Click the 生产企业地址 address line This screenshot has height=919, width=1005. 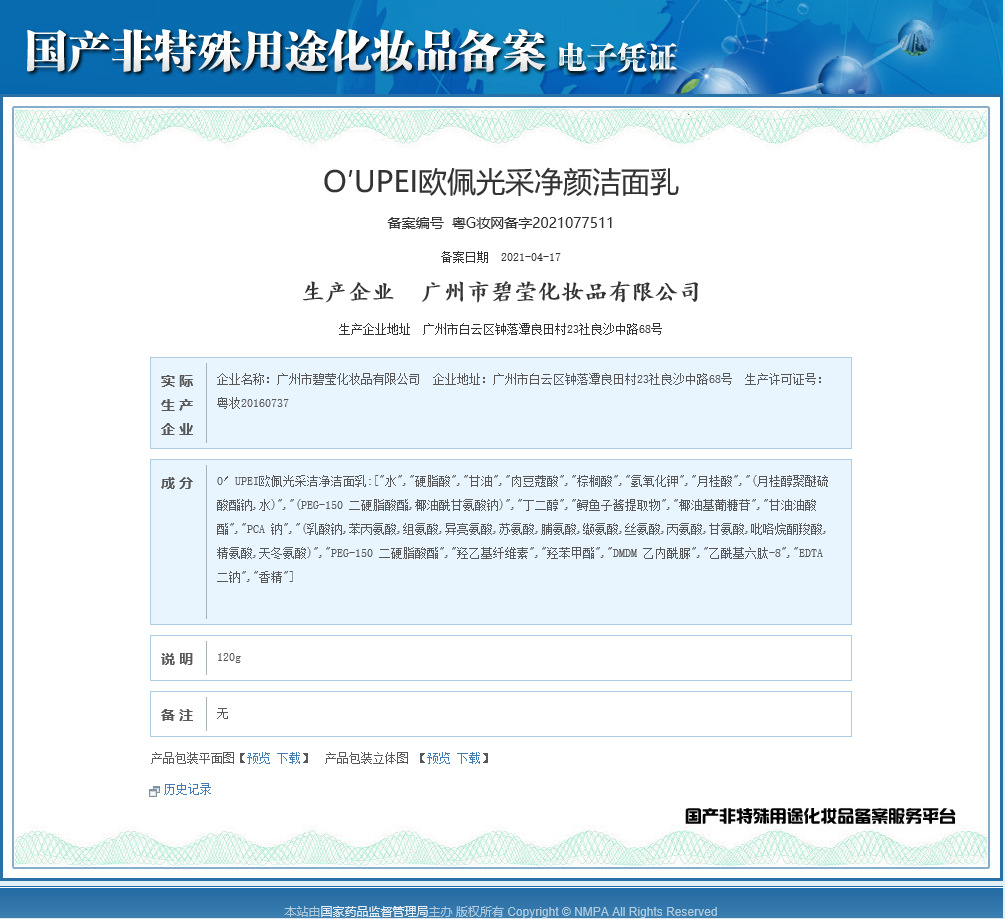coord(501,329)
